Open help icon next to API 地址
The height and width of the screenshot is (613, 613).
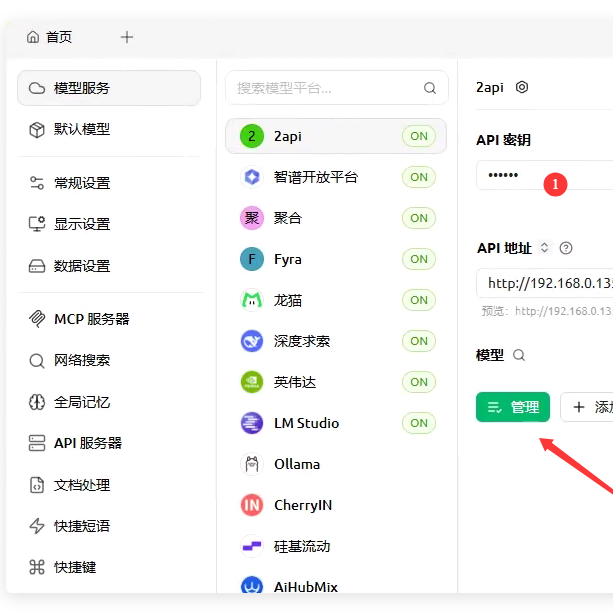[566, 248]
